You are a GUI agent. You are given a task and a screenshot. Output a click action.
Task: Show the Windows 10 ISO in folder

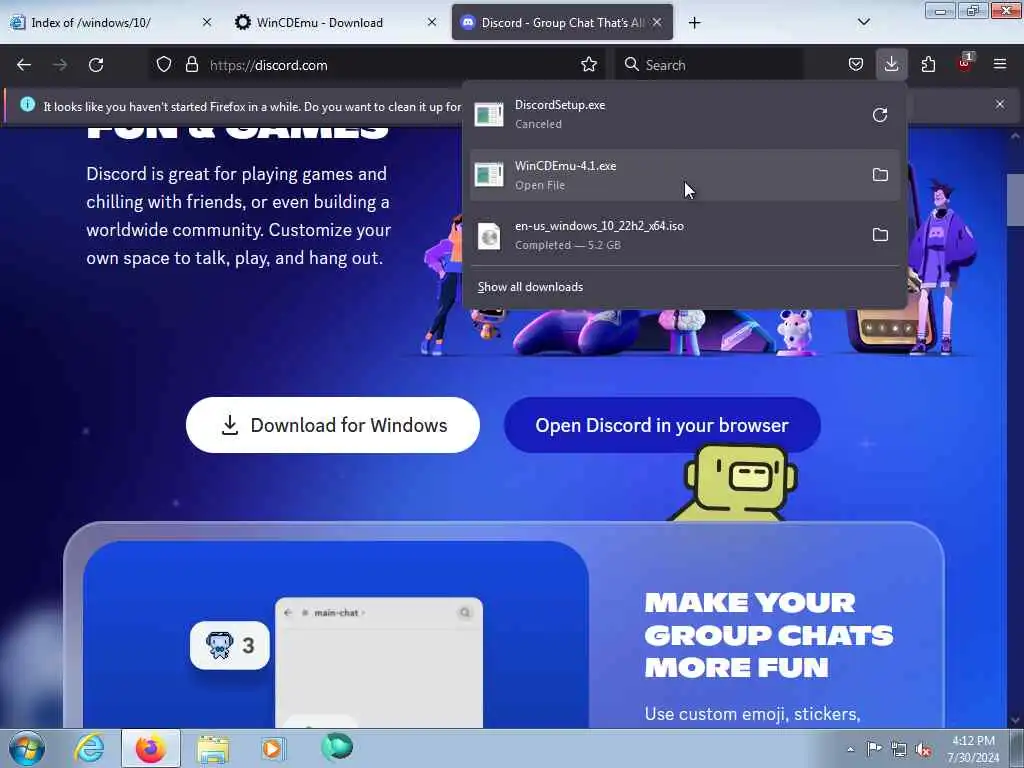point(880,234)
